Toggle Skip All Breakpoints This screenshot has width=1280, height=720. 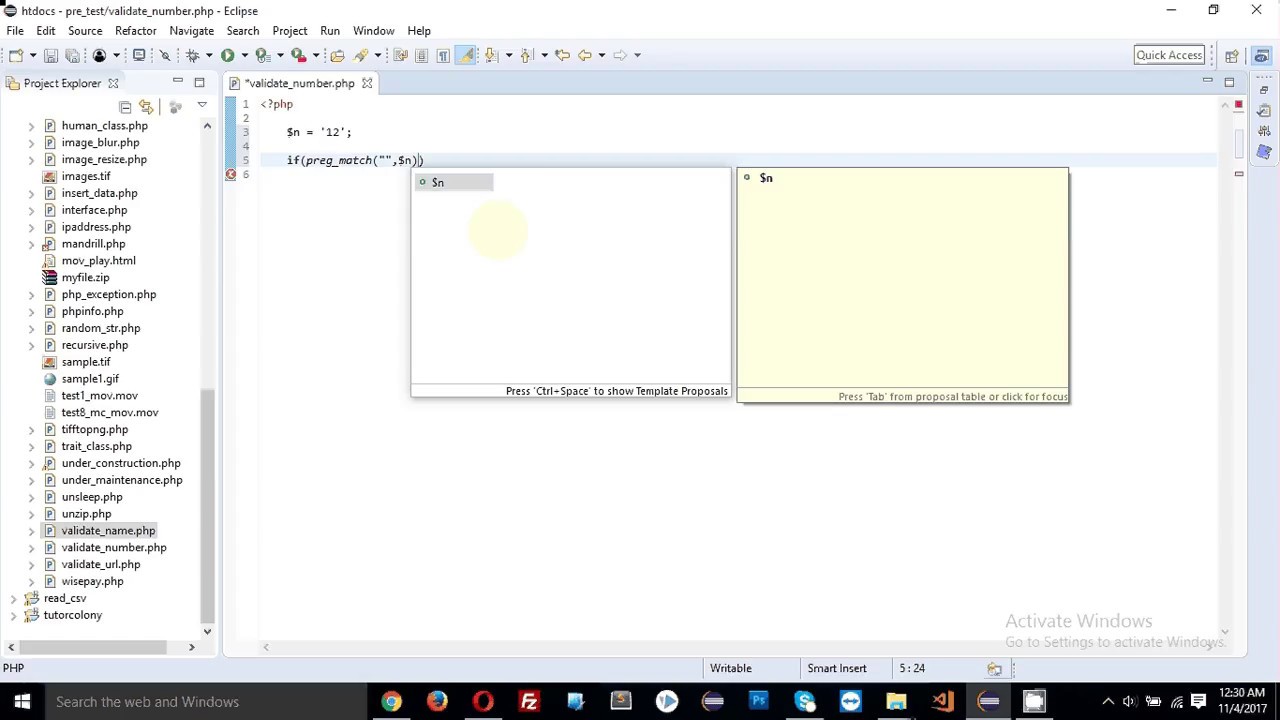(x=165, y=55)
